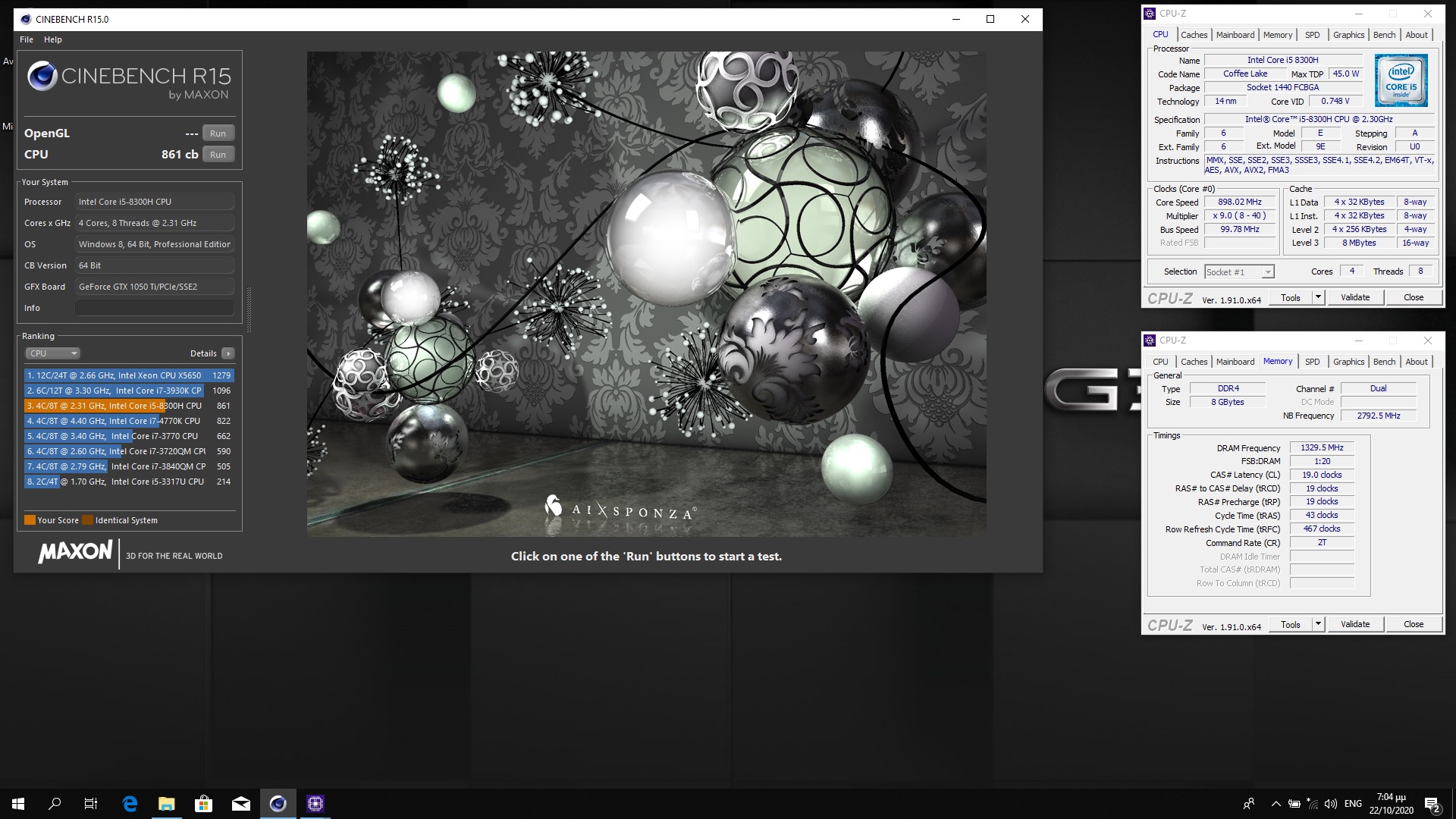Open Bench tab in lower CPU-Z
The image size is (1456, 819).
(x=1384, y=362)
